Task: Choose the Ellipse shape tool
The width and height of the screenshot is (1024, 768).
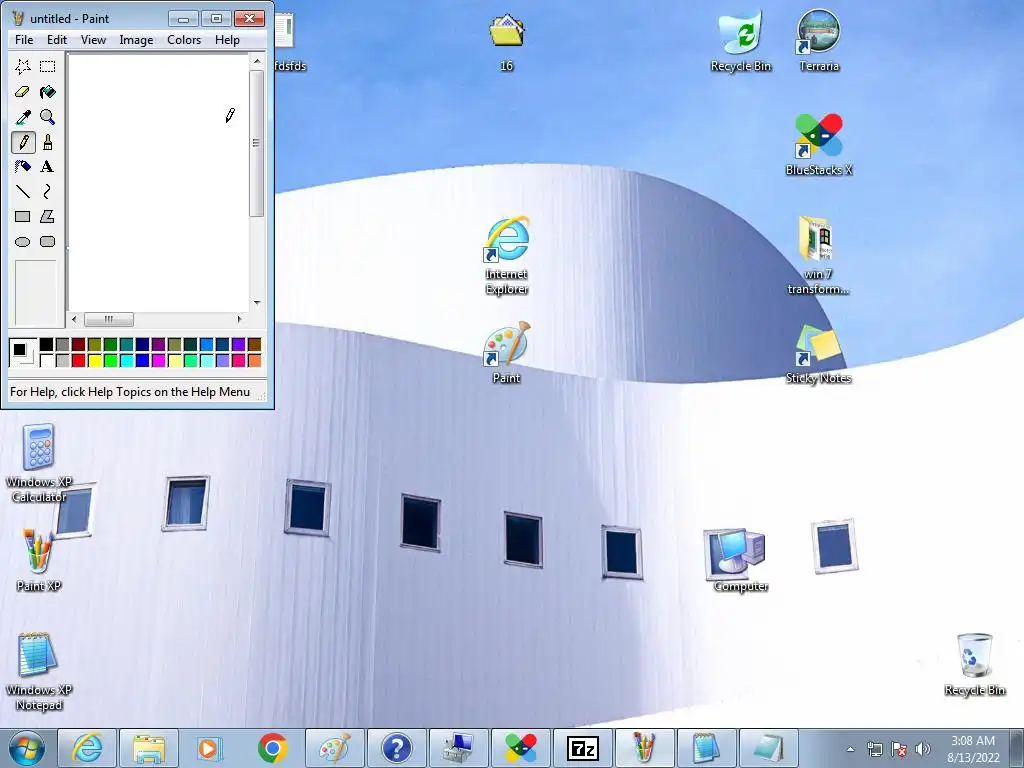Action: 23,242
